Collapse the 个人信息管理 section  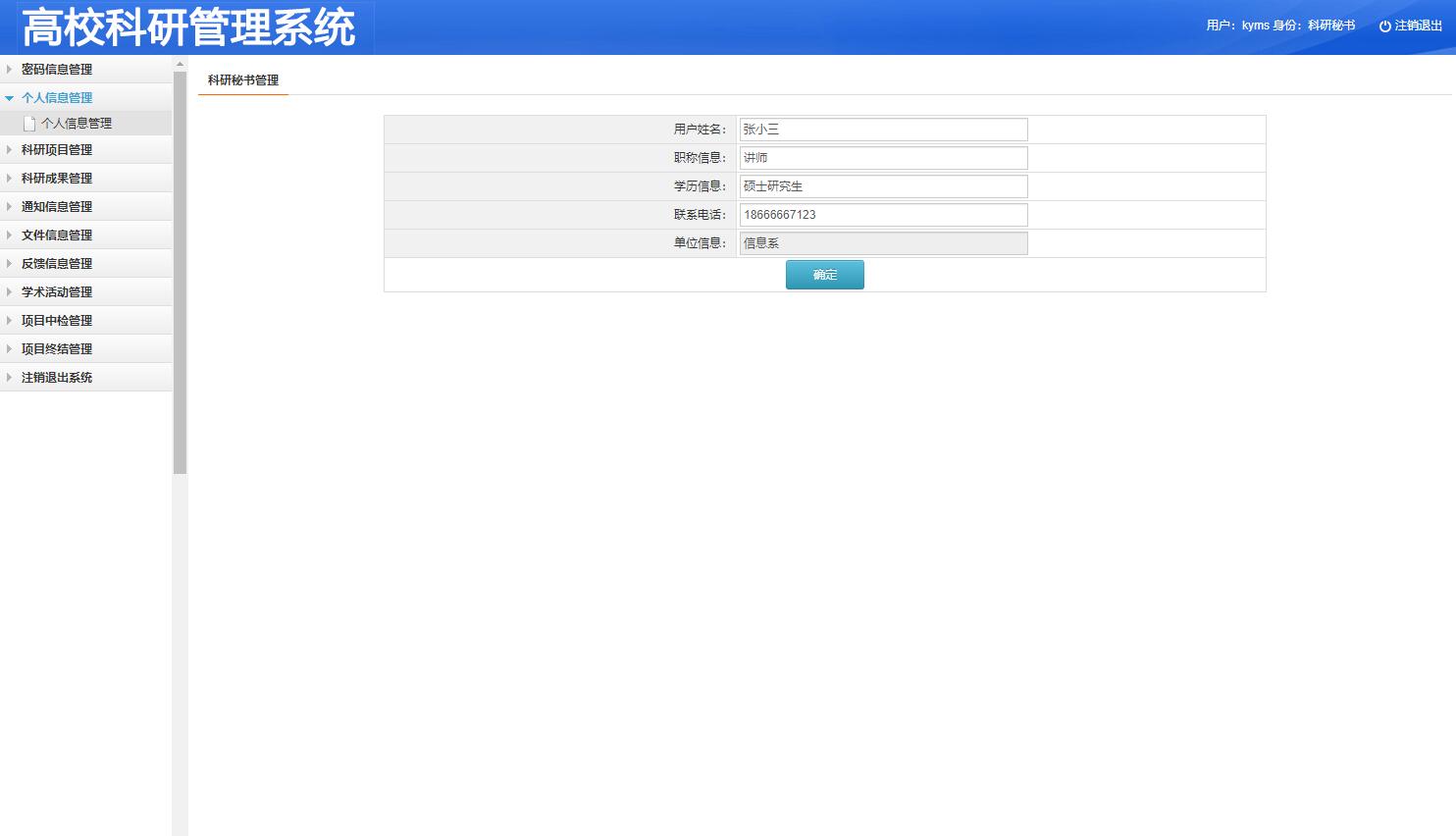56,97
